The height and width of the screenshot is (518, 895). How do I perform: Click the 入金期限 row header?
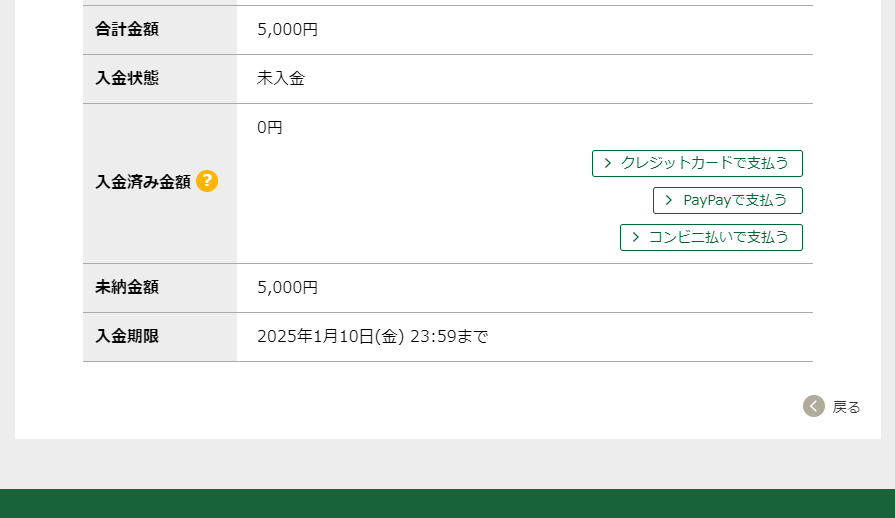point(127,336)
